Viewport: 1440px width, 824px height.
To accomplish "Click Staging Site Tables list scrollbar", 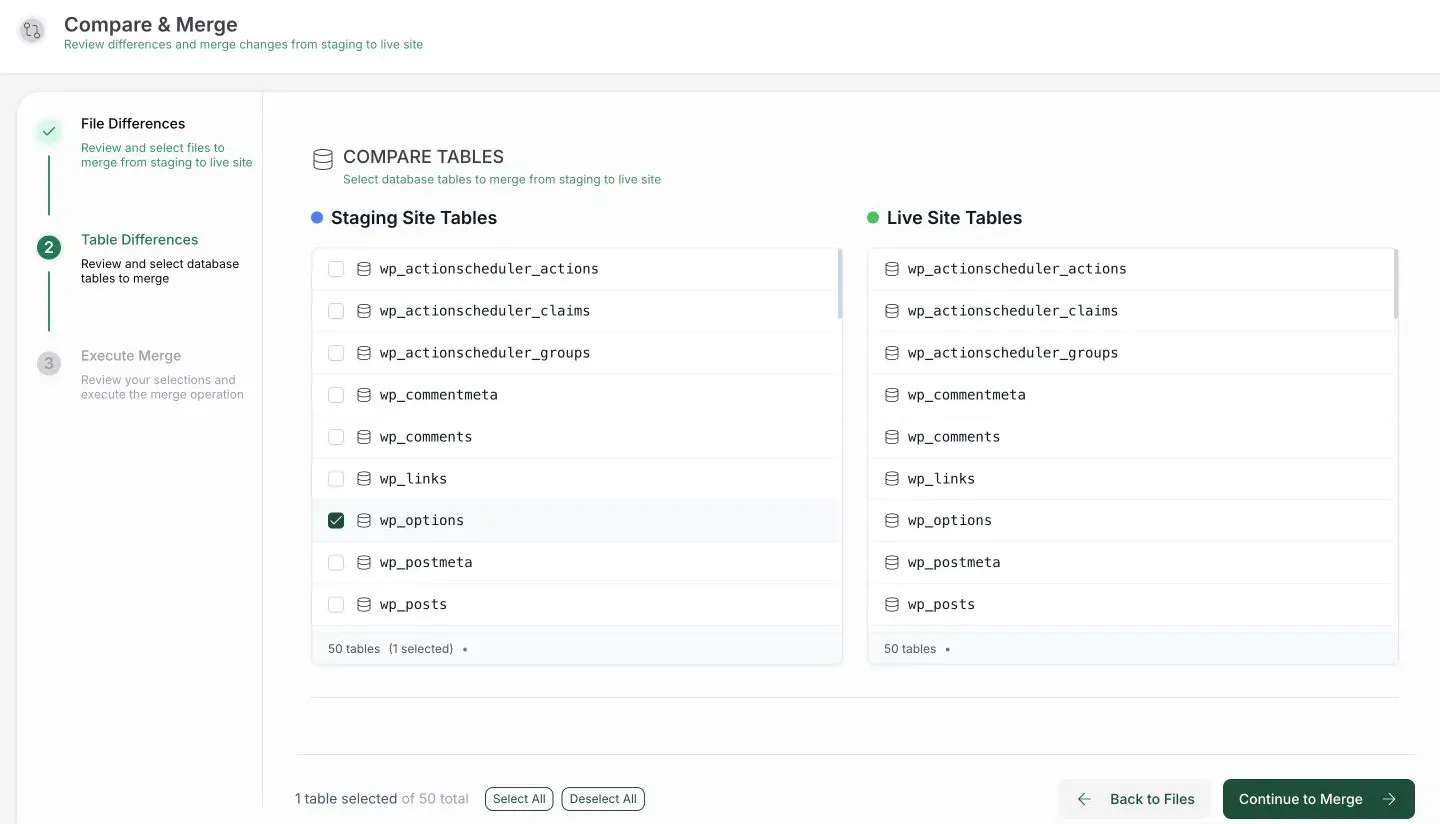I will (839, 285).
